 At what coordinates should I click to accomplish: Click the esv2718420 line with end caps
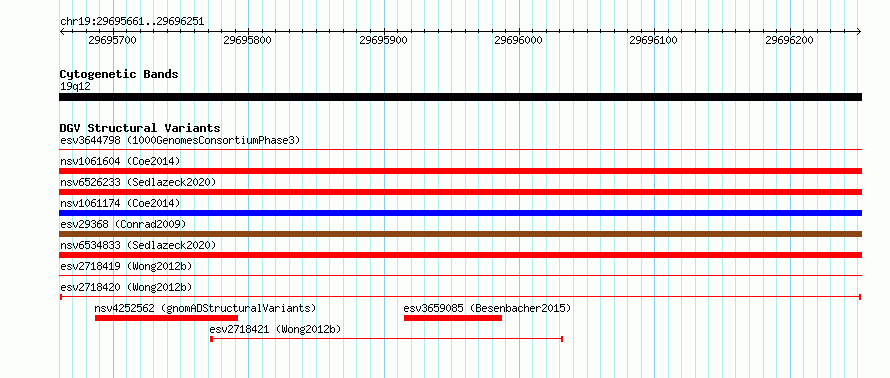point(460,297)
